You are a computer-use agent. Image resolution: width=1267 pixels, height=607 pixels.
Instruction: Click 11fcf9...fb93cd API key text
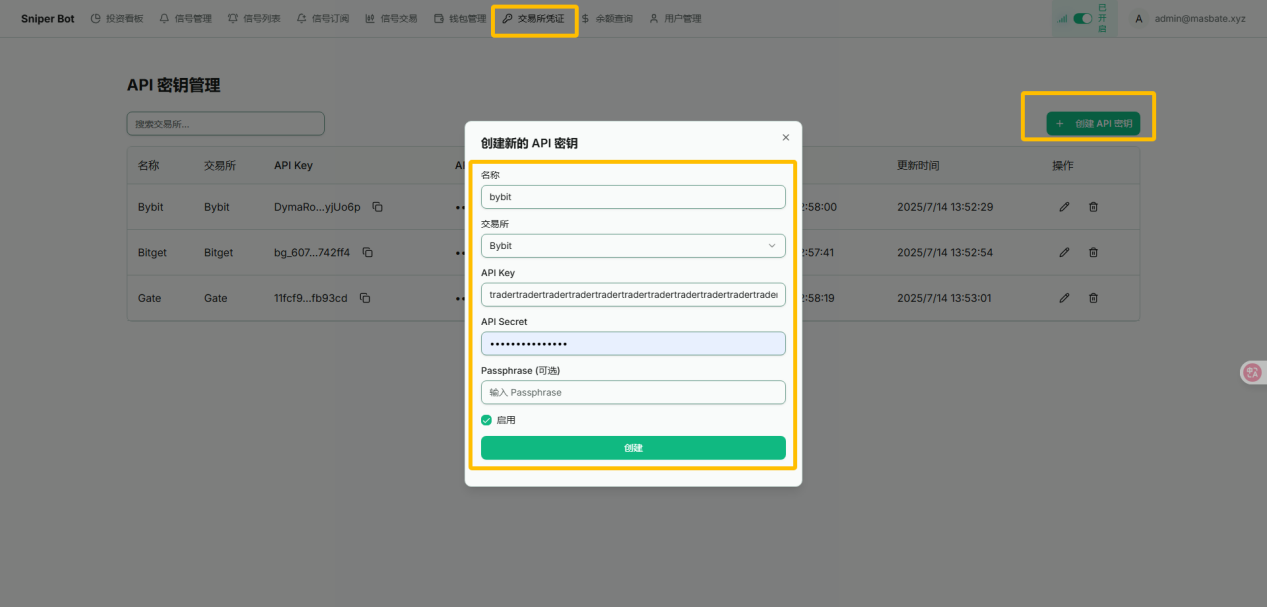[x=311, y=298]
